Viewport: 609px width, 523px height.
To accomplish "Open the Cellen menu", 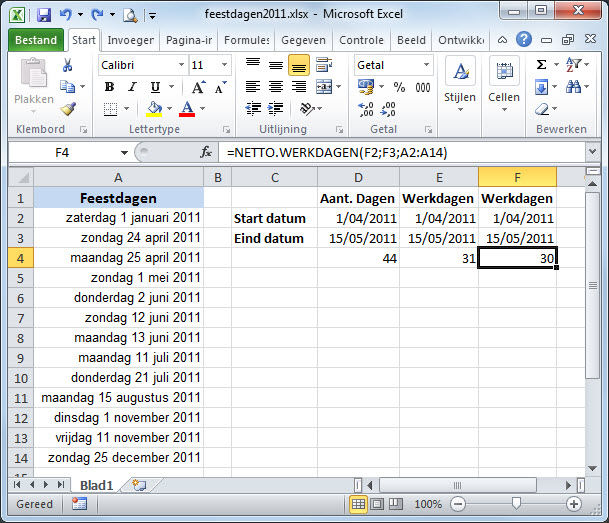I will point(504,84).
